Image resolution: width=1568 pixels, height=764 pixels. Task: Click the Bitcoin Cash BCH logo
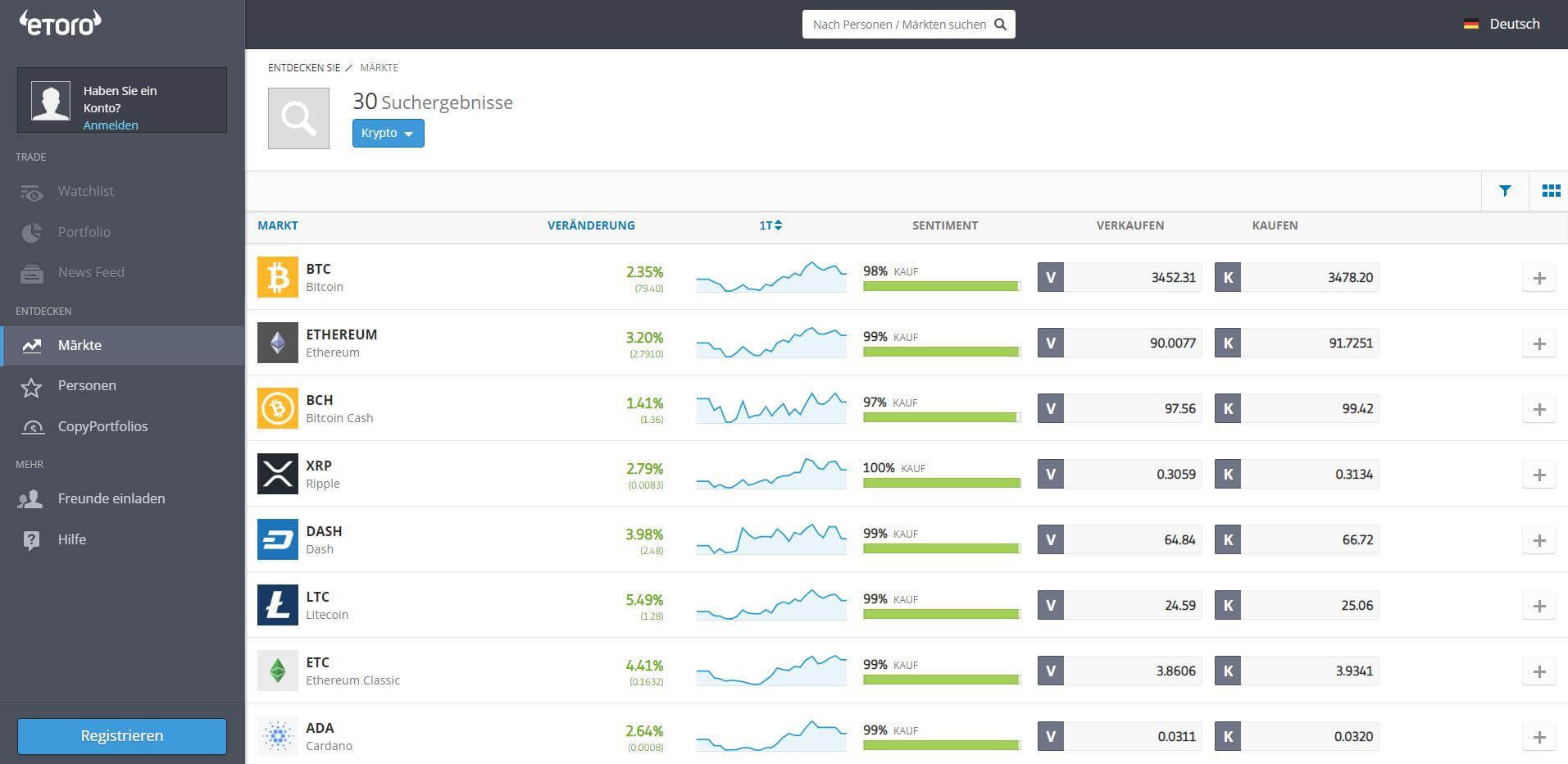[278, 408]
